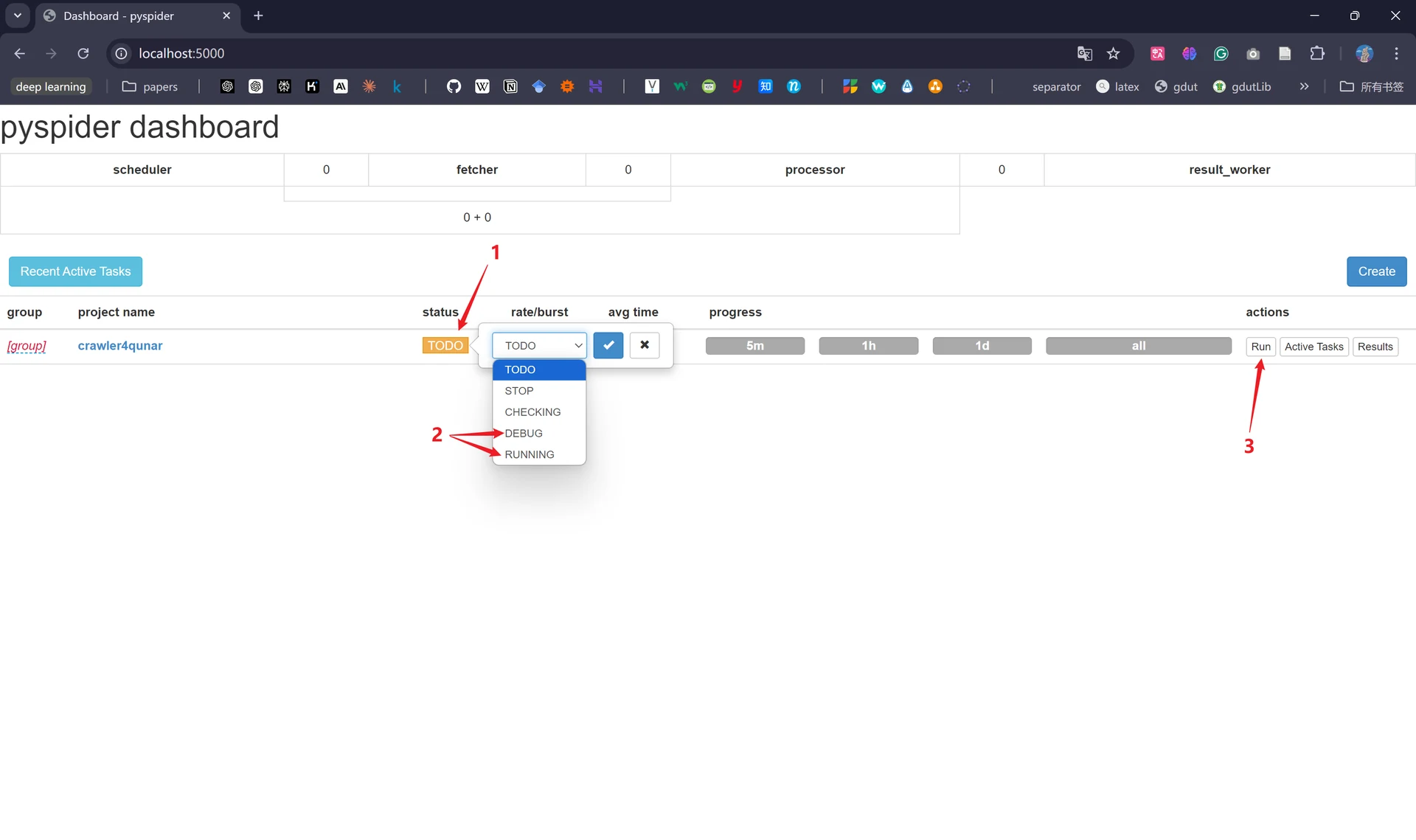The image size is (1416, 840).
Task: Confirm status with the blue checkmark button
Action: 608,345
